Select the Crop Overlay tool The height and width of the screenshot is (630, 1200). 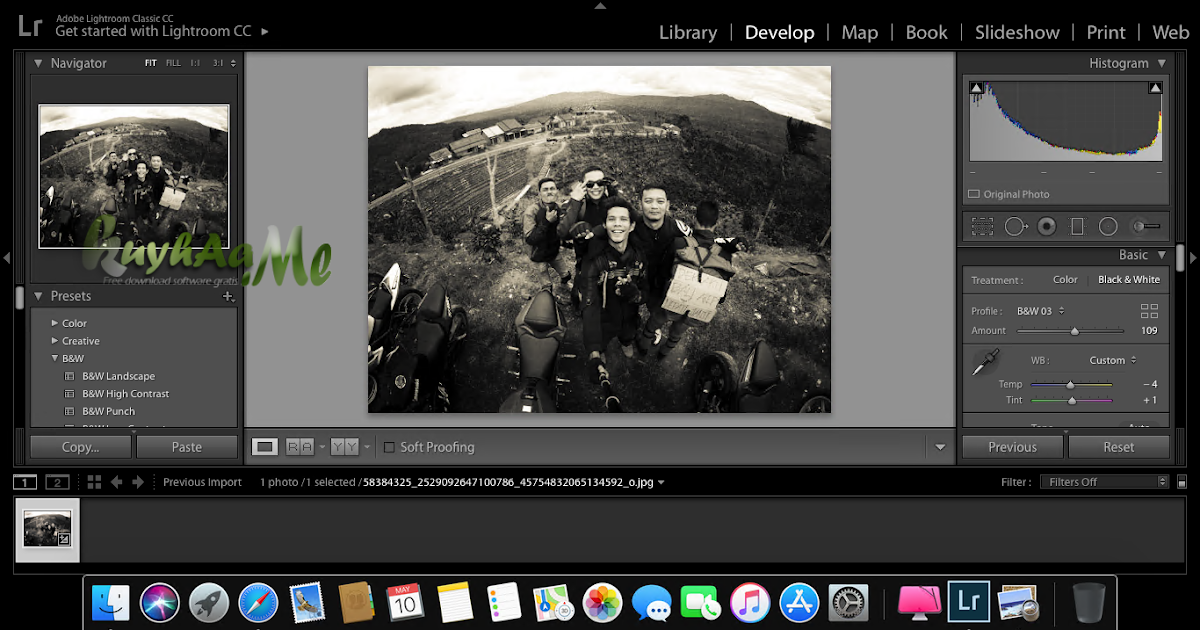coord(982,227)
